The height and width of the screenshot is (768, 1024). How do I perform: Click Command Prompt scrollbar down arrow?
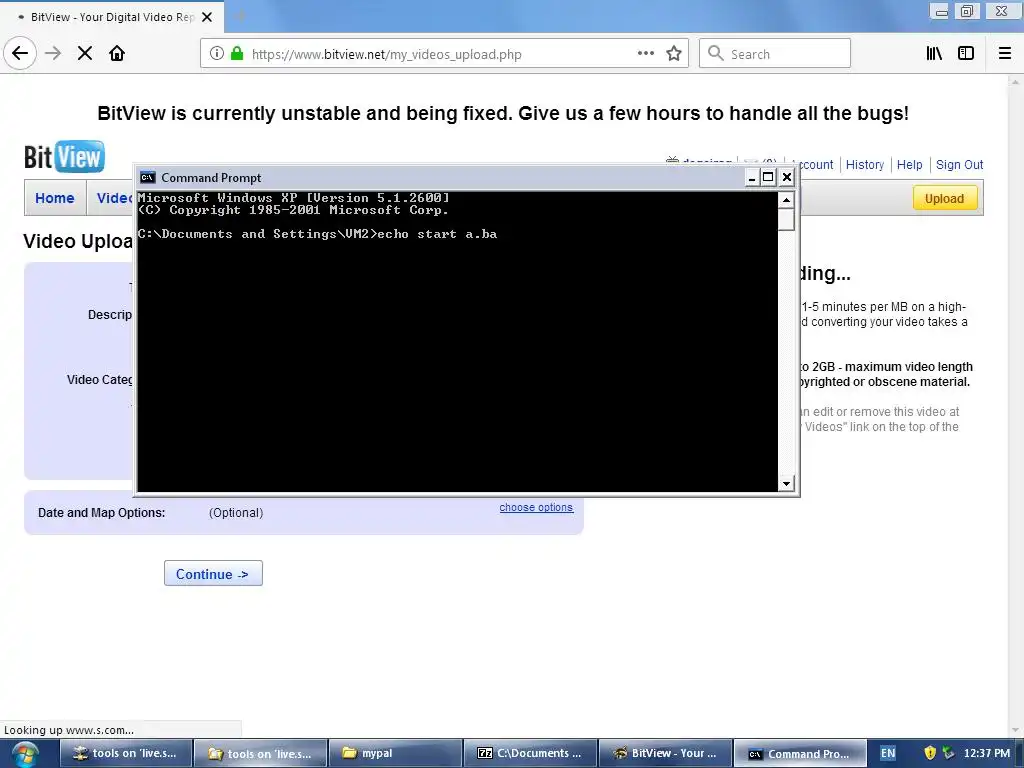[x=786, y=484]
